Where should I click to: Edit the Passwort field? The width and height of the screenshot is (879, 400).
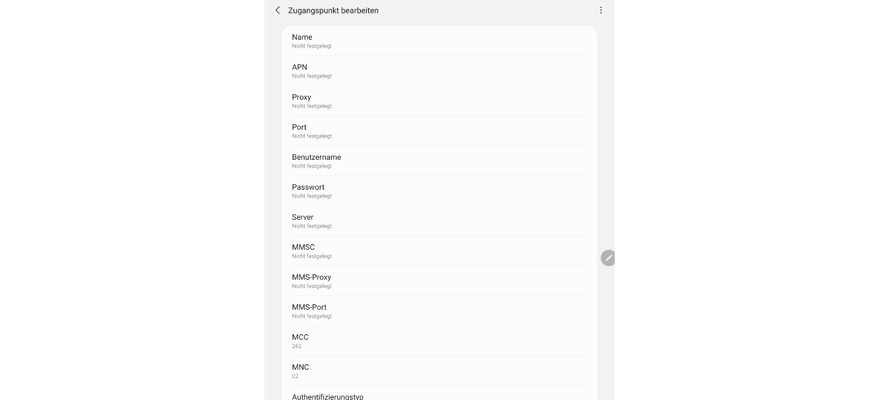click(438, 191)
